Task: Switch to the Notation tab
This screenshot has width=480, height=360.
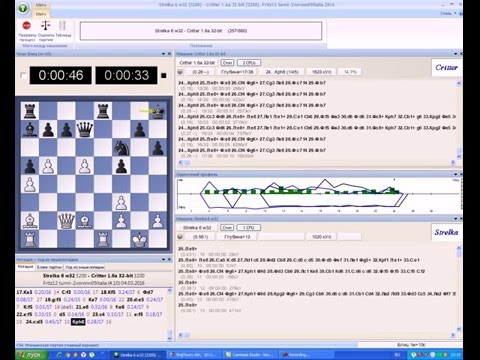Action: pyautogui.click(x=25, y=267)
